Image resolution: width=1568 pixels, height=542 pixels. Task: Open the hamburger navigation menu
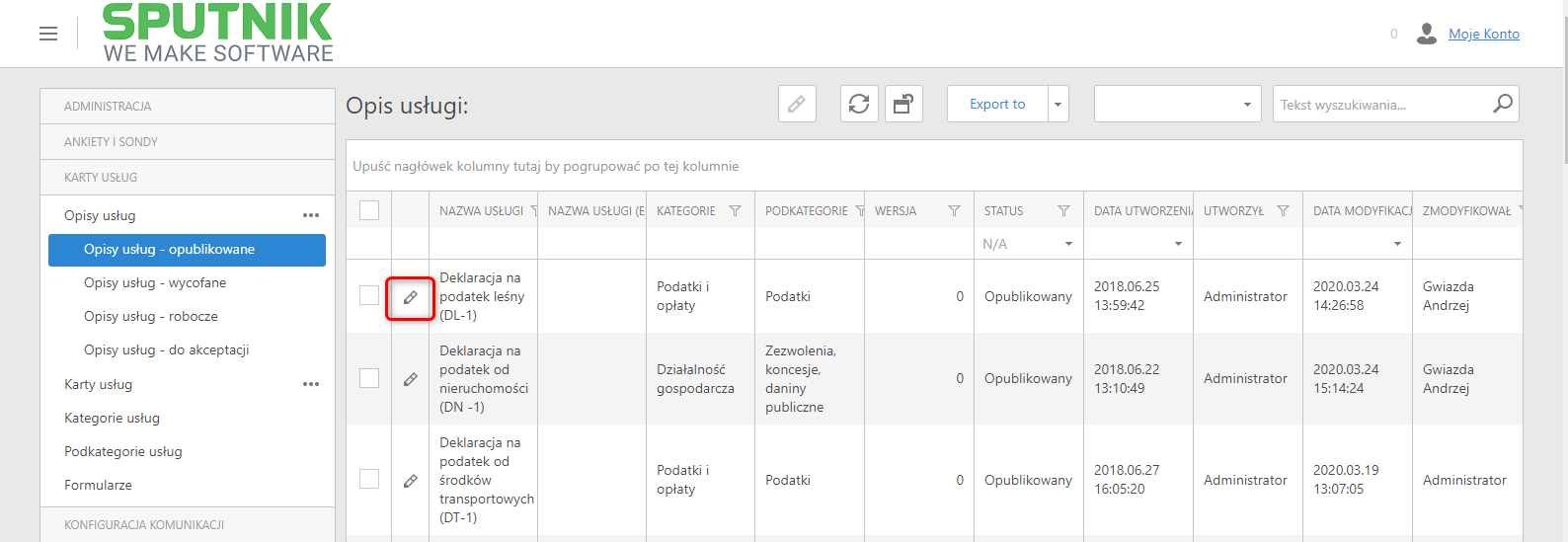click(x=48, y=34)
